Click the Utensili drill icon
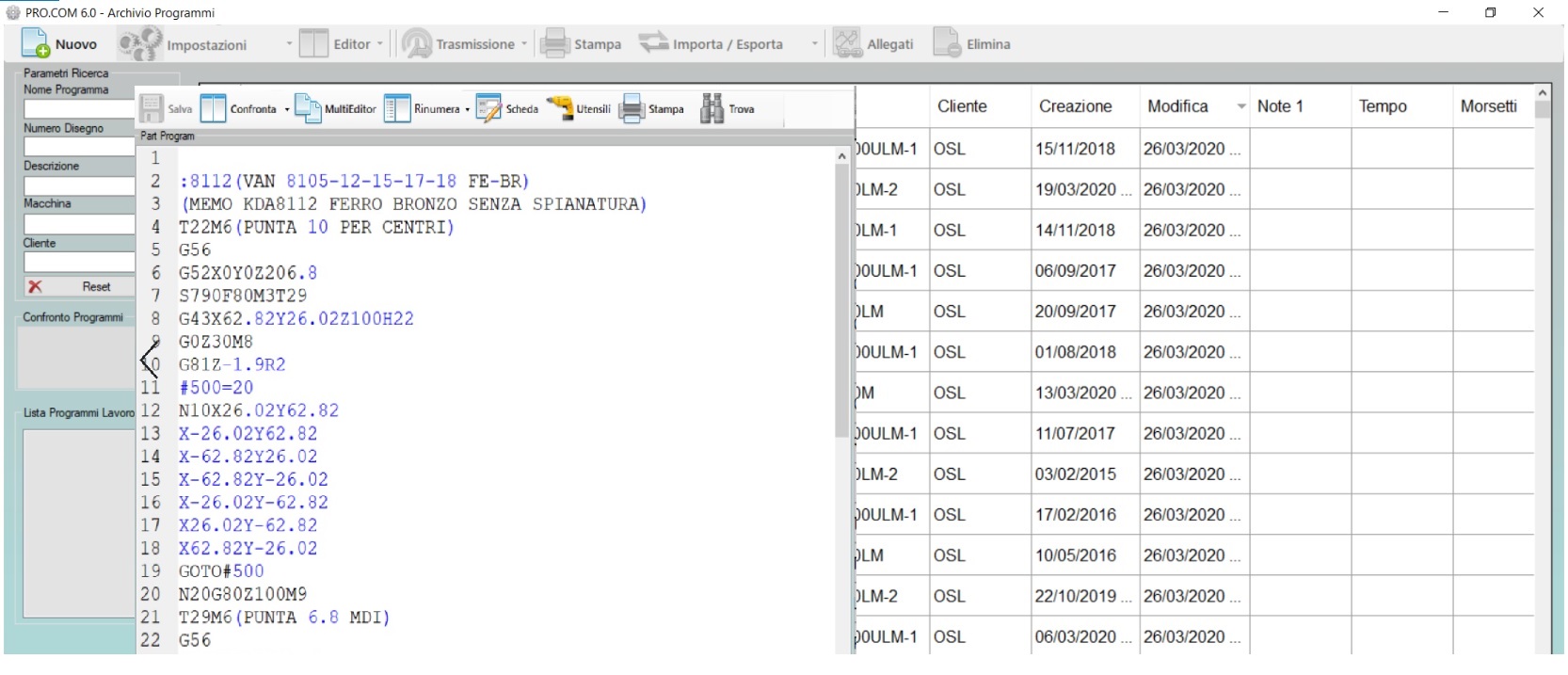Viewport: 1568px width, 675px height. coord(560,108)
